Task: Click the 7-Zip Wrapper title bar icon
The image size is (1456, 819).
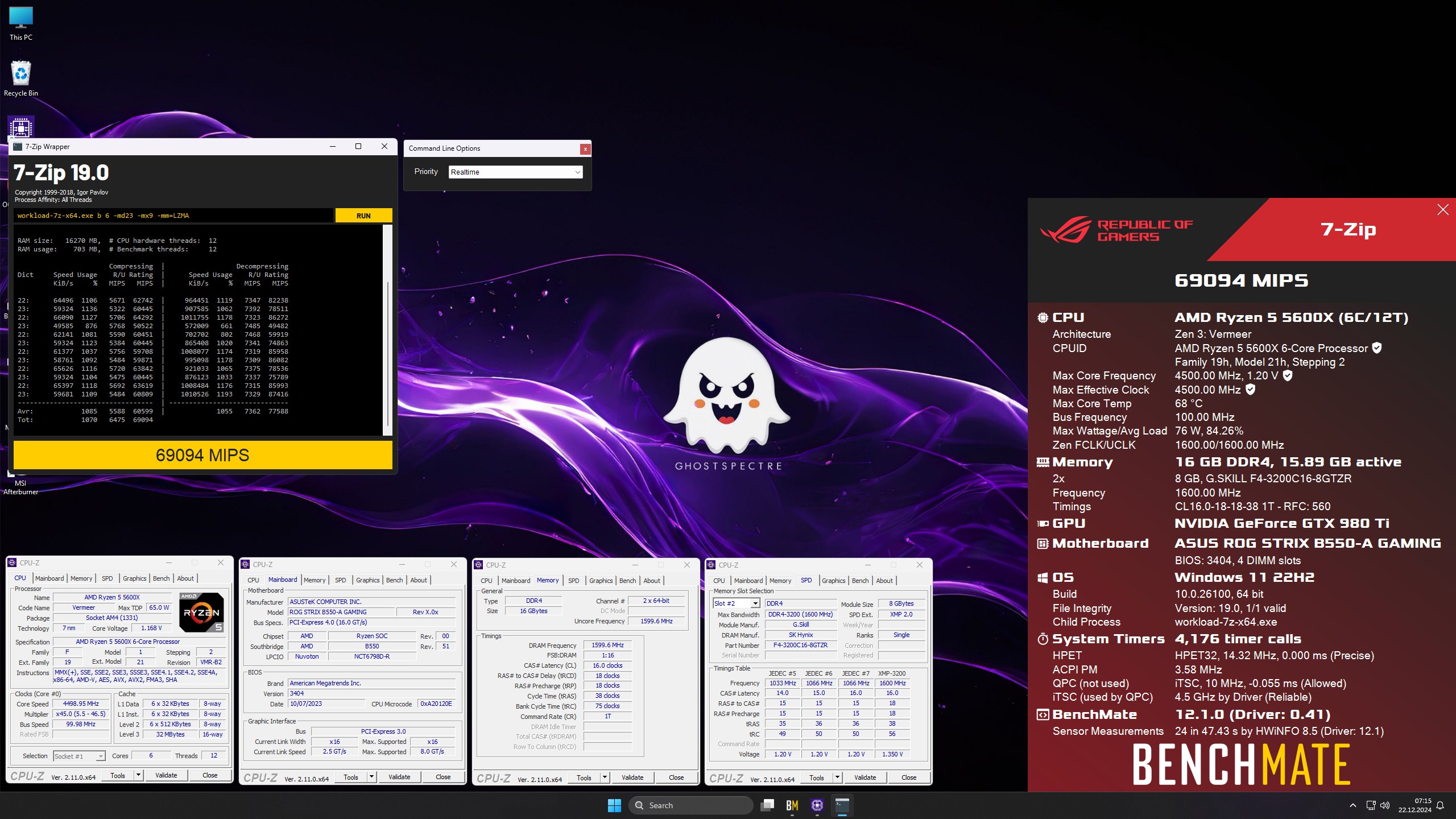Action: point(18,147)
